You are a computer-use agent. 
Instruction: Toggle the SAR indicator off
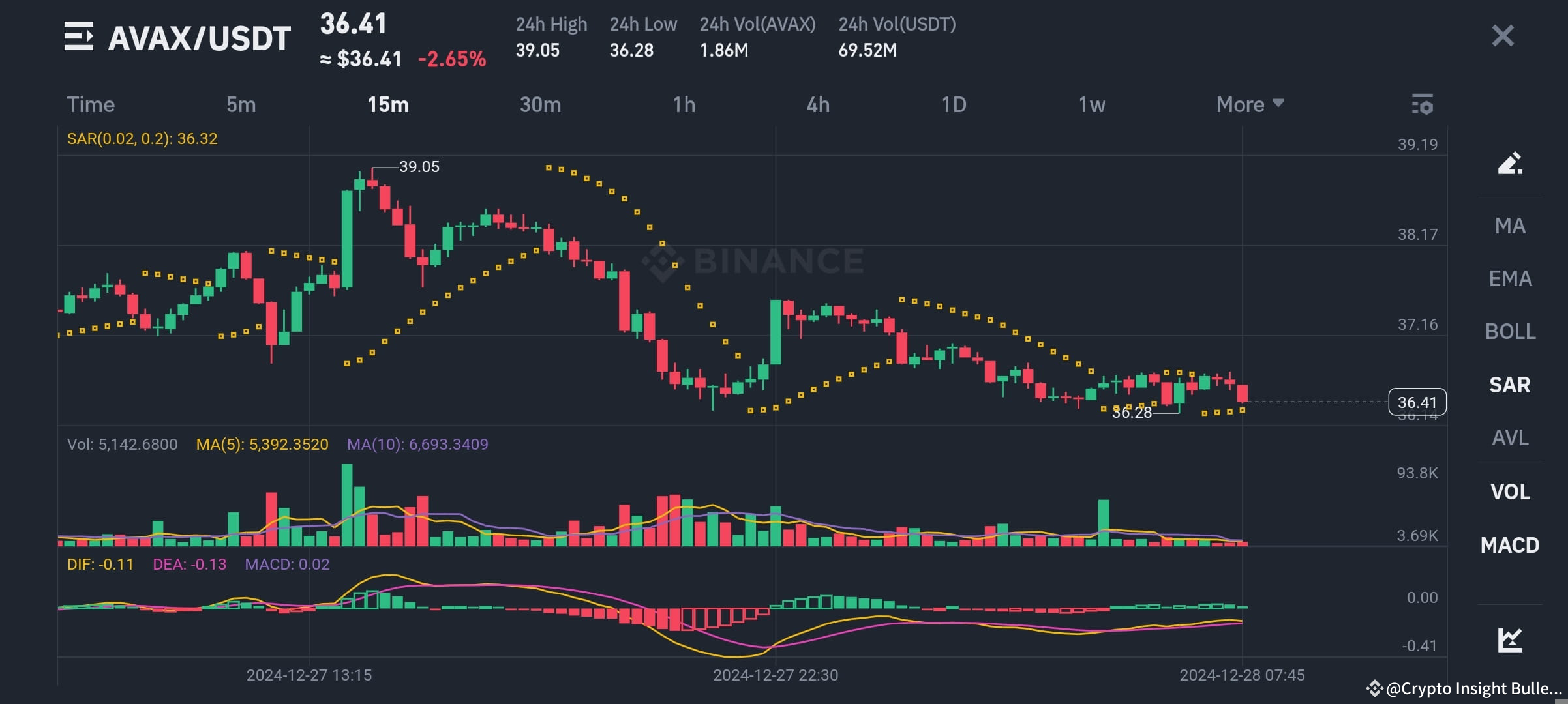(x=1510, y=385)
